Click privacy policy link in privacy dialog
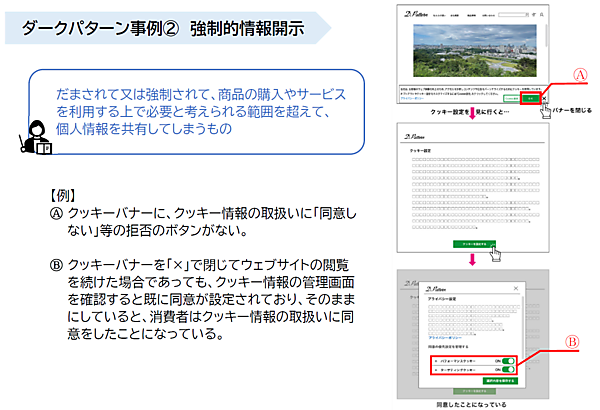The image size is (600, 410). (445, 338)
